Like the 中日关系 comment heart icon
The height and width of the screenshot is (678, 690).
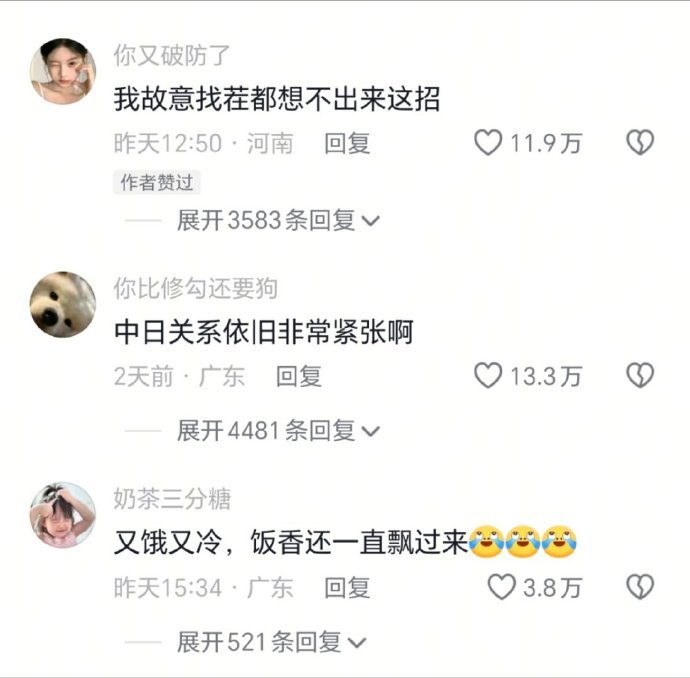coord(488,375)
